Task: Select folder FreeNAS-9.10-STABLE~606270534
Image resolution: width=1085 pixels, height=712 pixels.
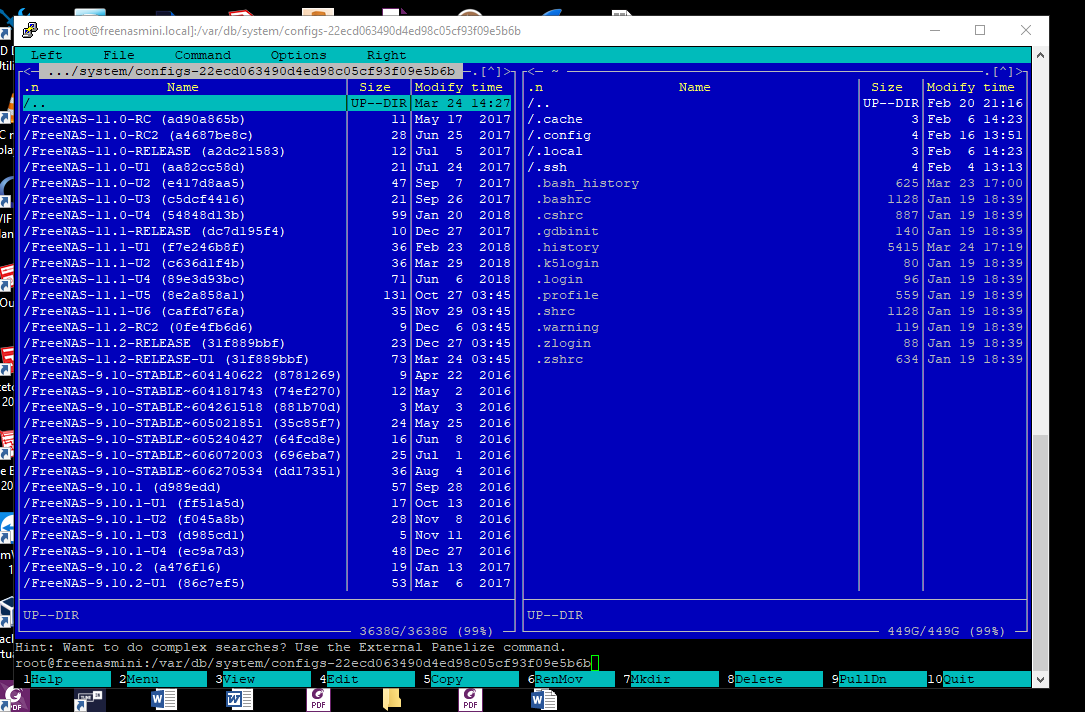Action: click(x=267, y=471)
